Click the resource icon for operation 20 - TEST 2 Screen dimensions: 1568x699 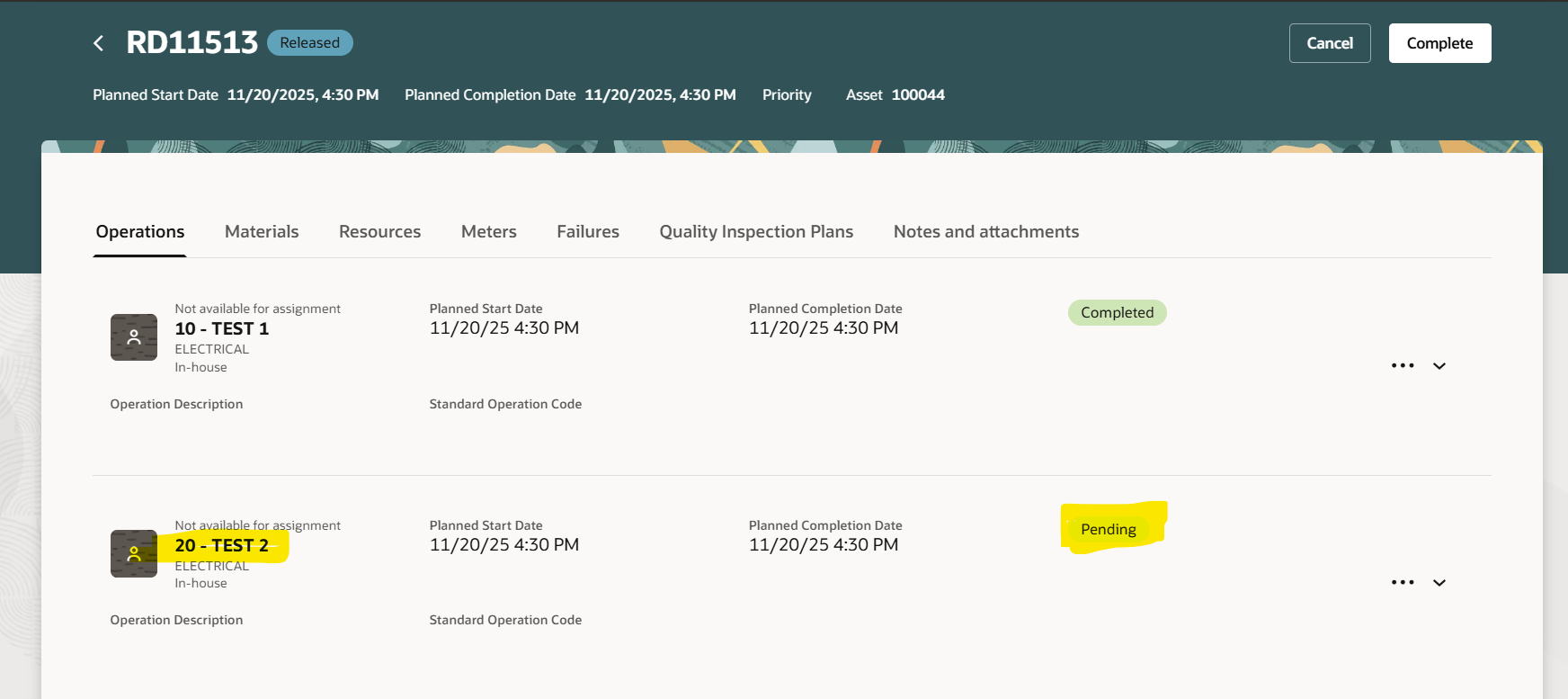click(134, 553)
